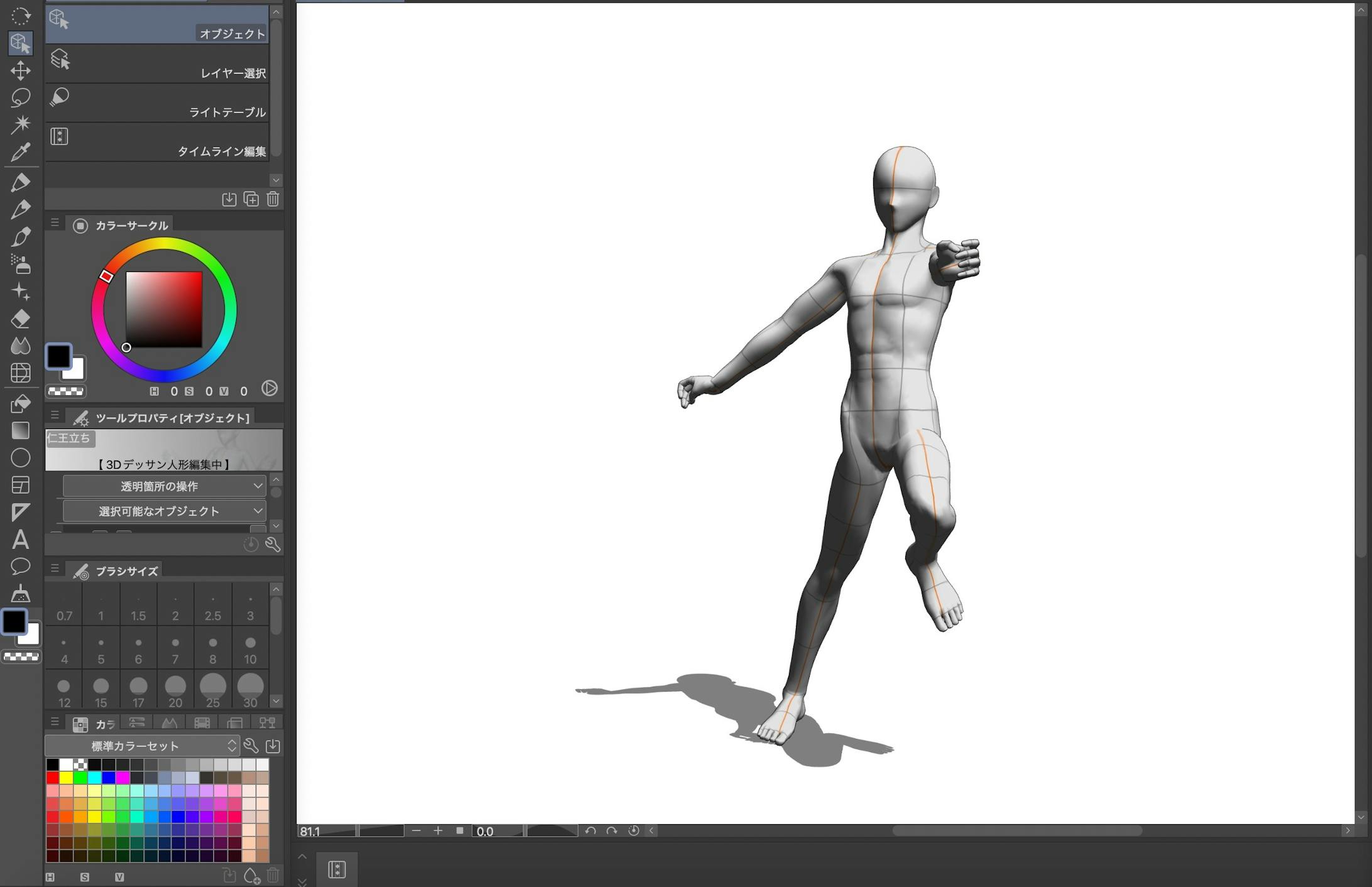Select the Eraser tool
The image size is (1372, 887).
21,319
